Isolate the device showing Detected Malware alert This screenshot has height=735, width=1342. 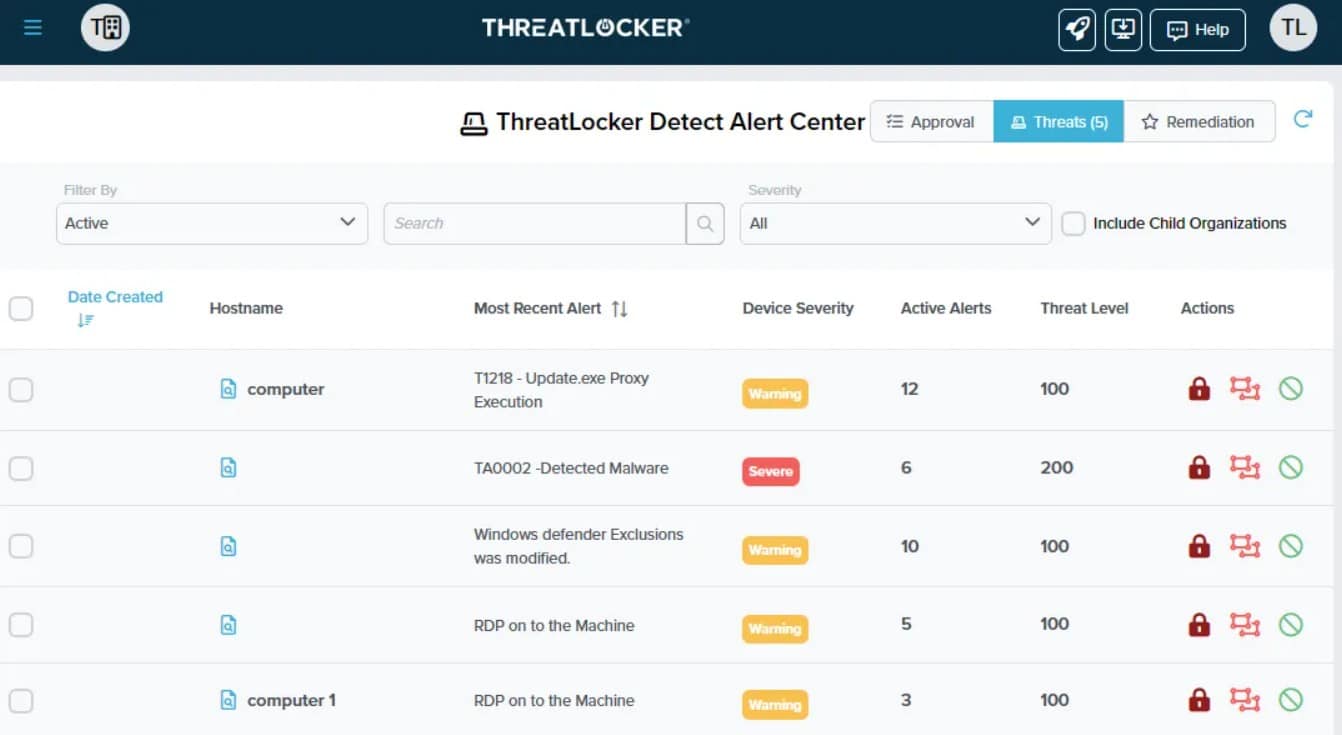click(1245, 467)
